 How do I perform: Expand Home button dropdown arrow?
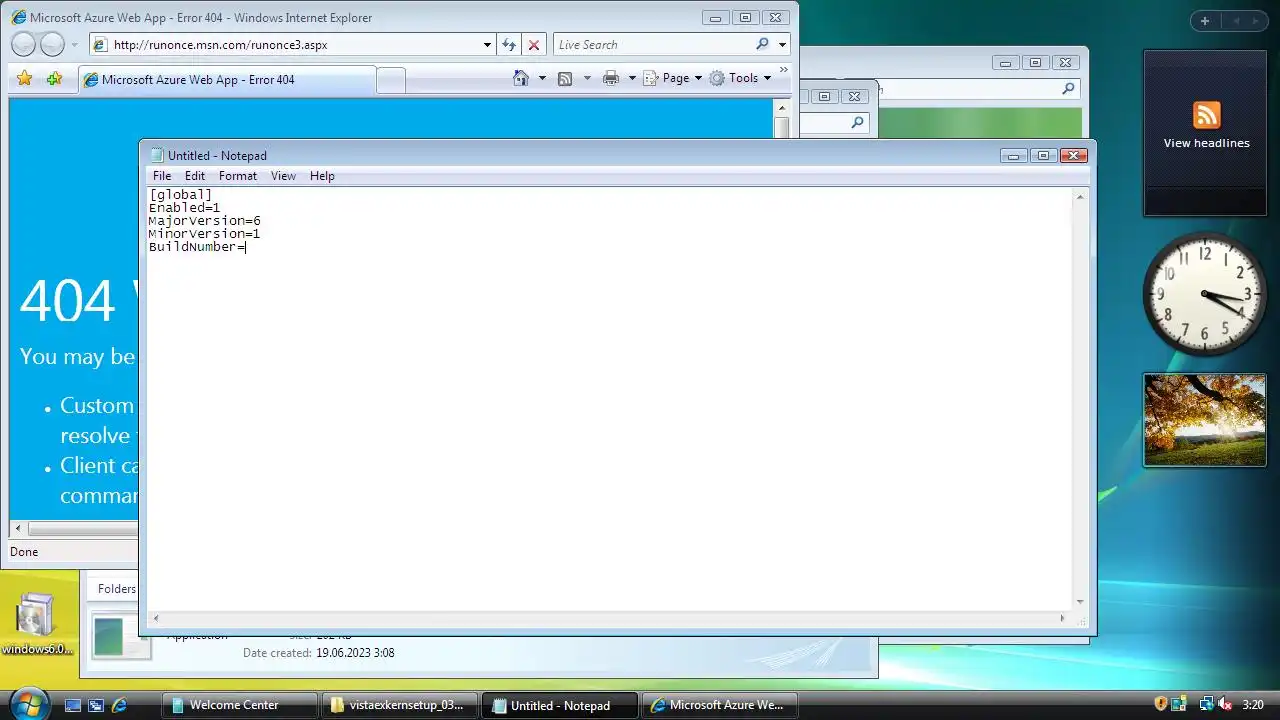tap(542, 78)
